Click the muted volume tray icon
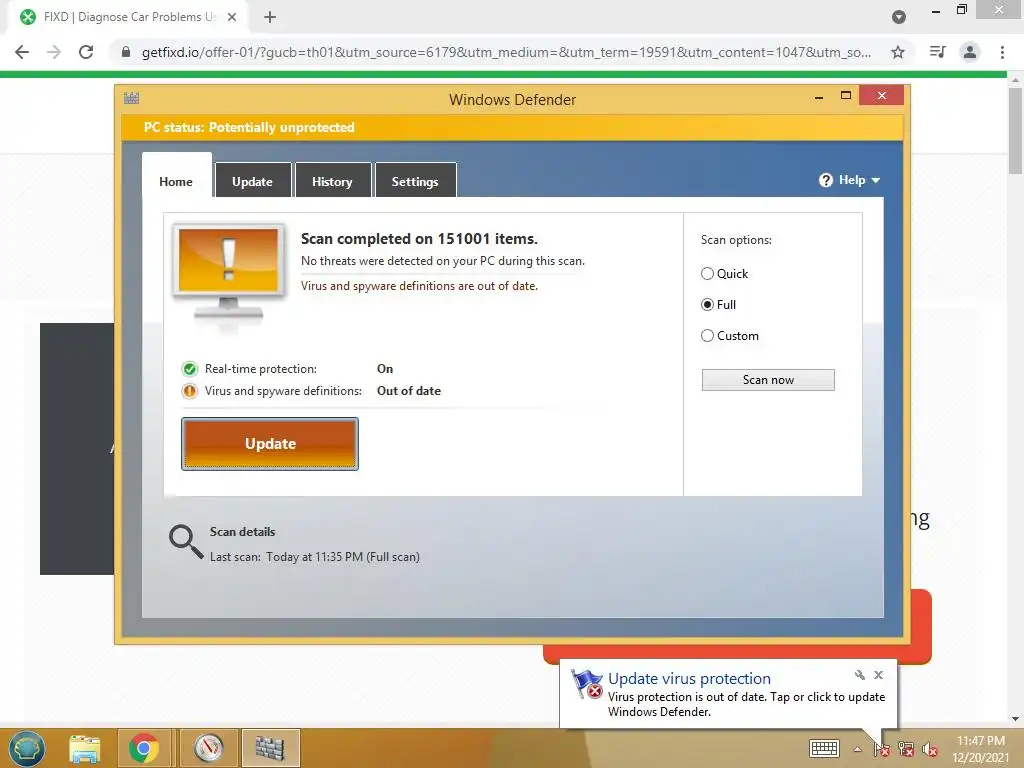 coord(930,749)
